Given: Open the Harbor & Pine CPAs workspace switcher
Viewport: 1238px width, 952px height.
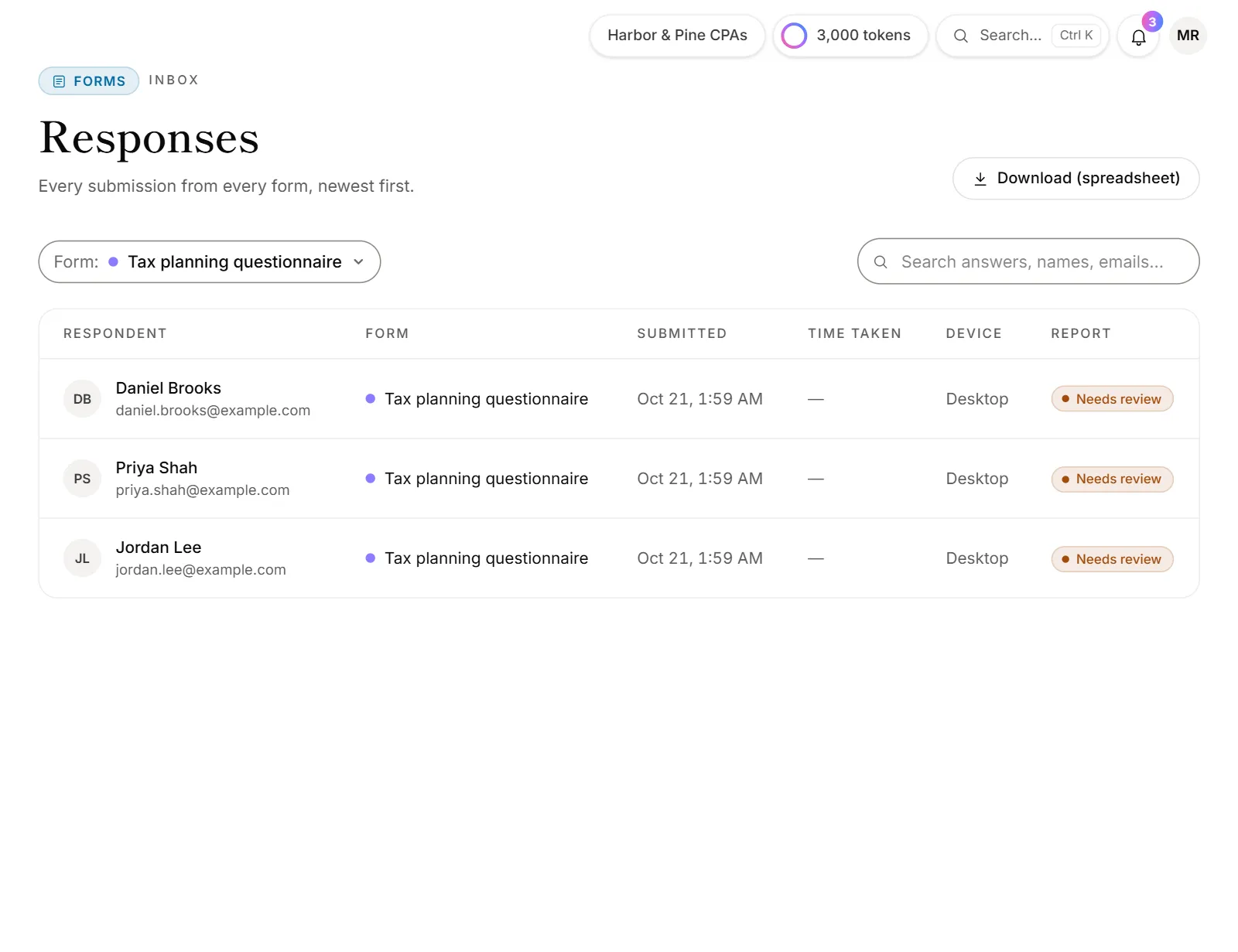Looking at the screenshot, I should (x=677, y=36).
